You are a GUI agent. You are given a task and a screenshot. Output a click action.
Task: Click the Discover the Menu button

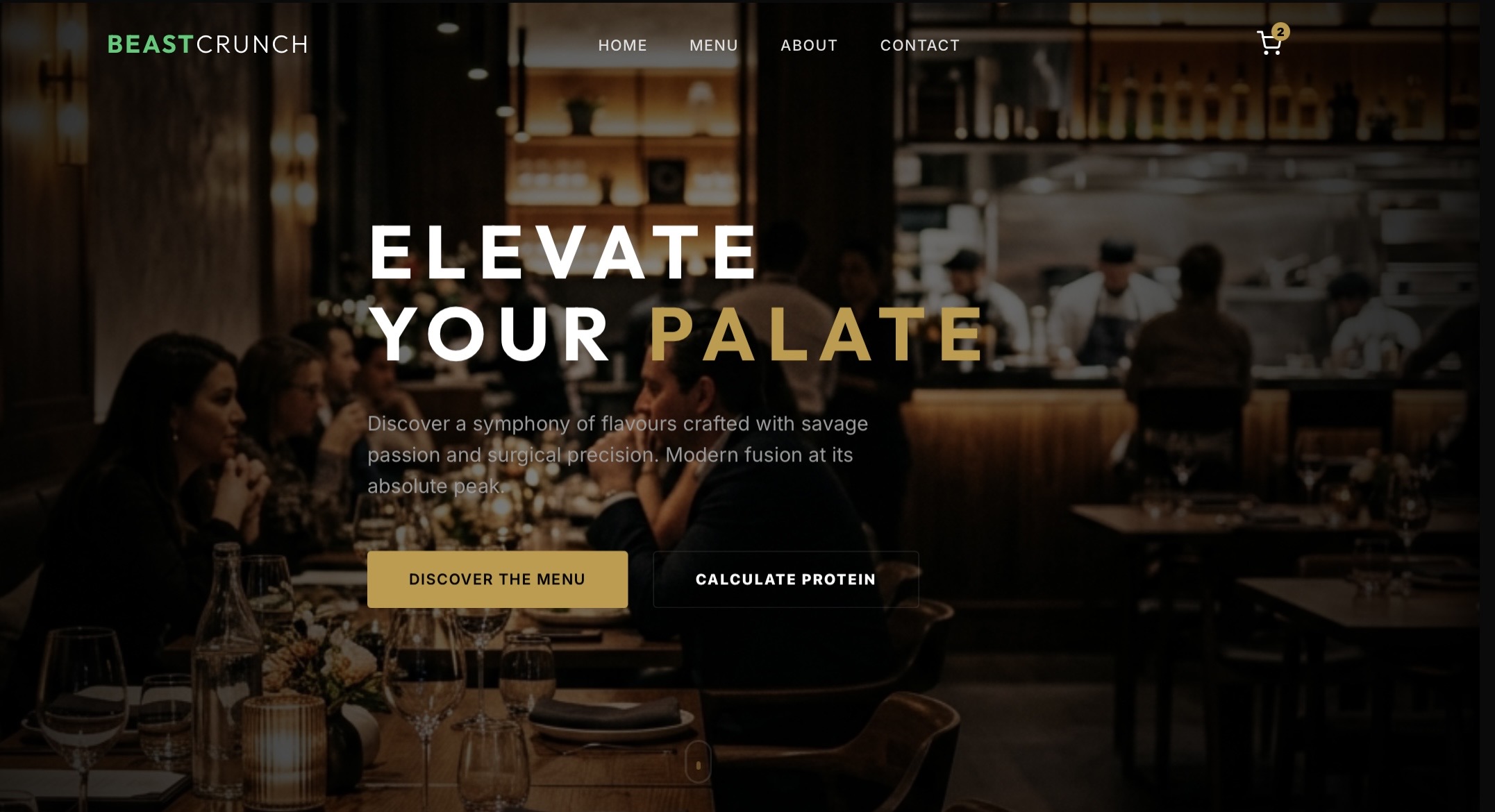[497, 580]
